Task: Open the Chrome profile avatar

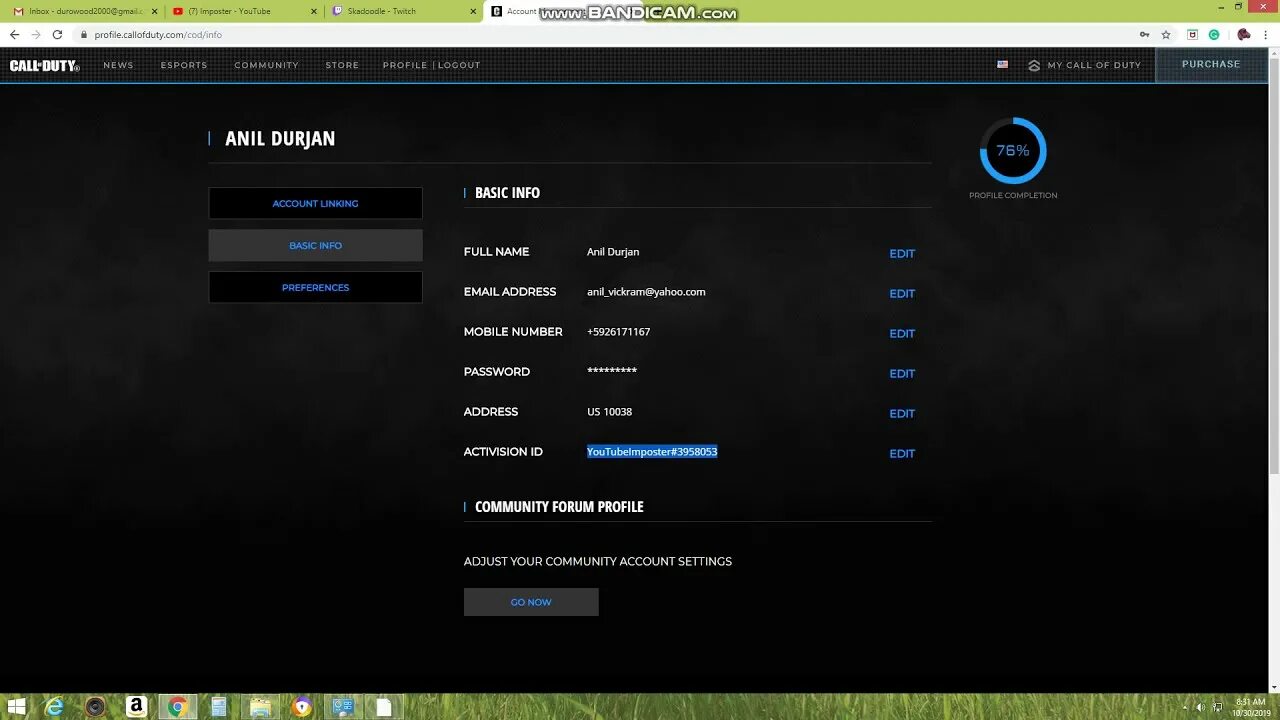Action: click(1243, 34)
